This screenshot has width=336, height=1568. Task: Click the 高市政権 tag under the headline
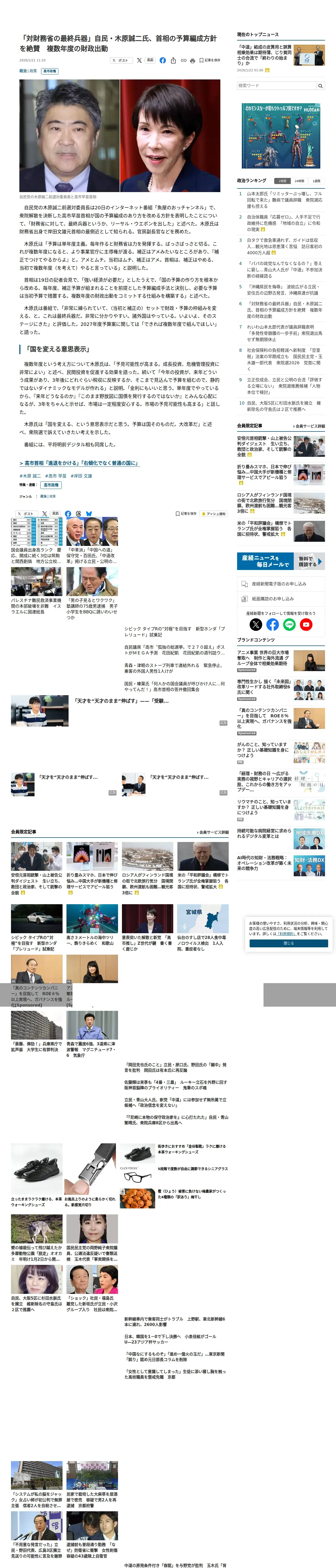(49, 71)
